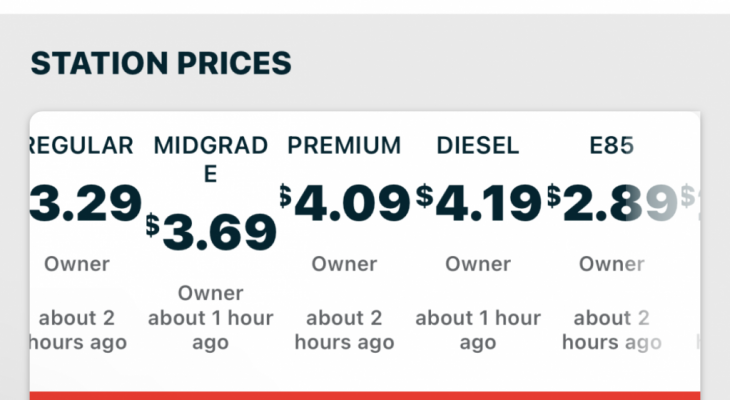Click Owner under Diesel price
This screenshot has width=730, height=400.
(x=478, y=264)
